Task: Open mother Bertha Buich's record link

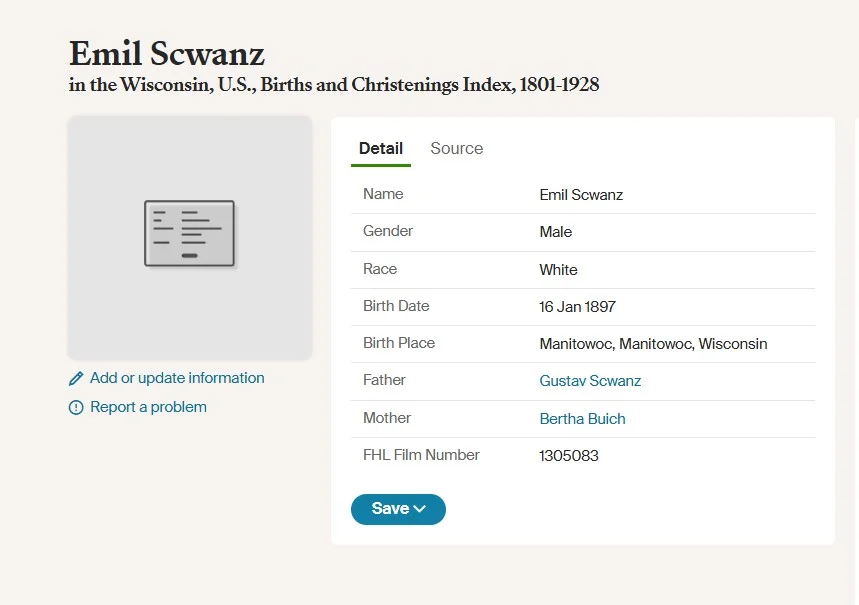Action: click(582, 419)
